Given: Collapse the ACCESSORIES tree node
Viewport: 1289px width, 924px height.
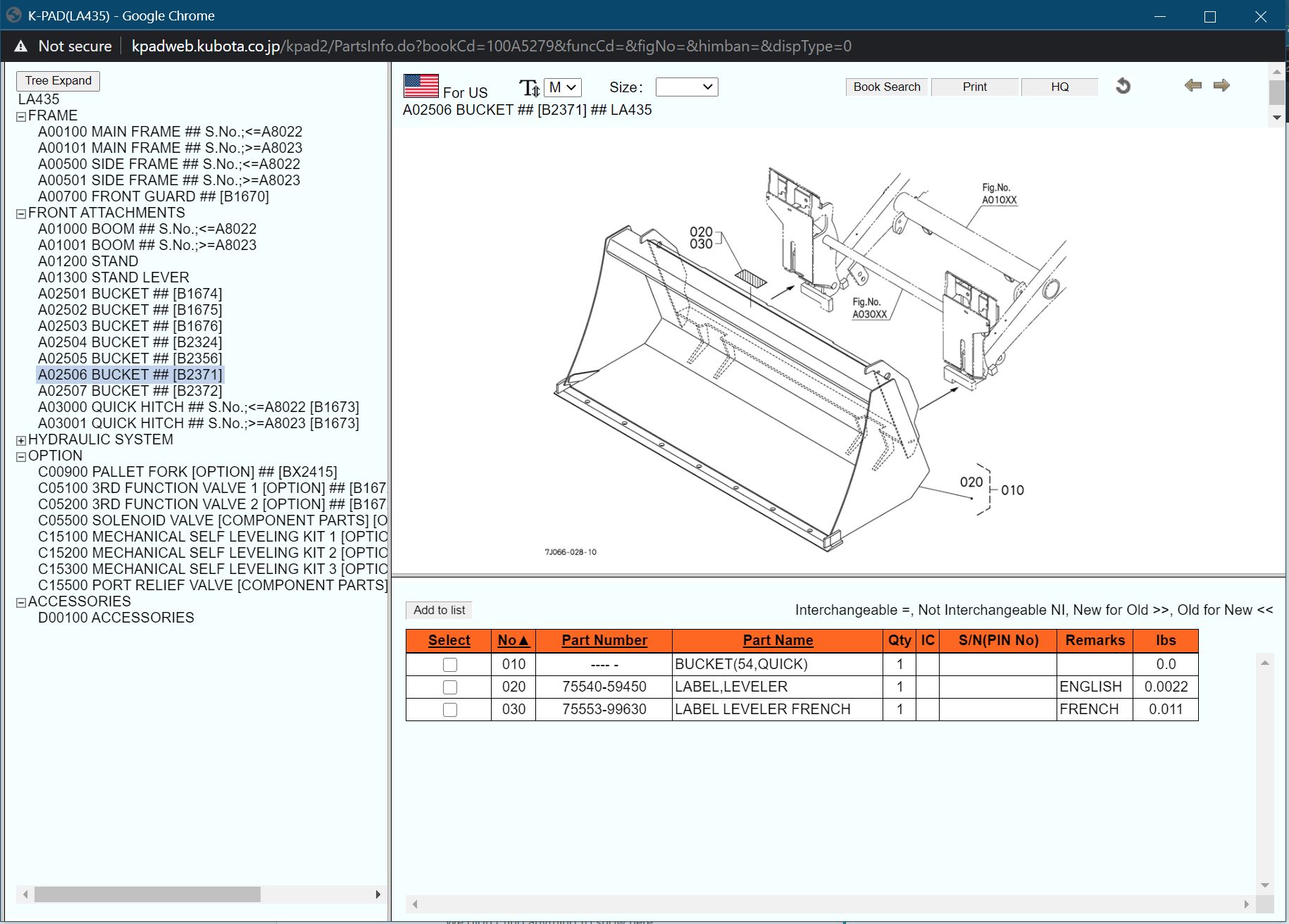Looking at the screenshot, I should click(x=21, y=603).
